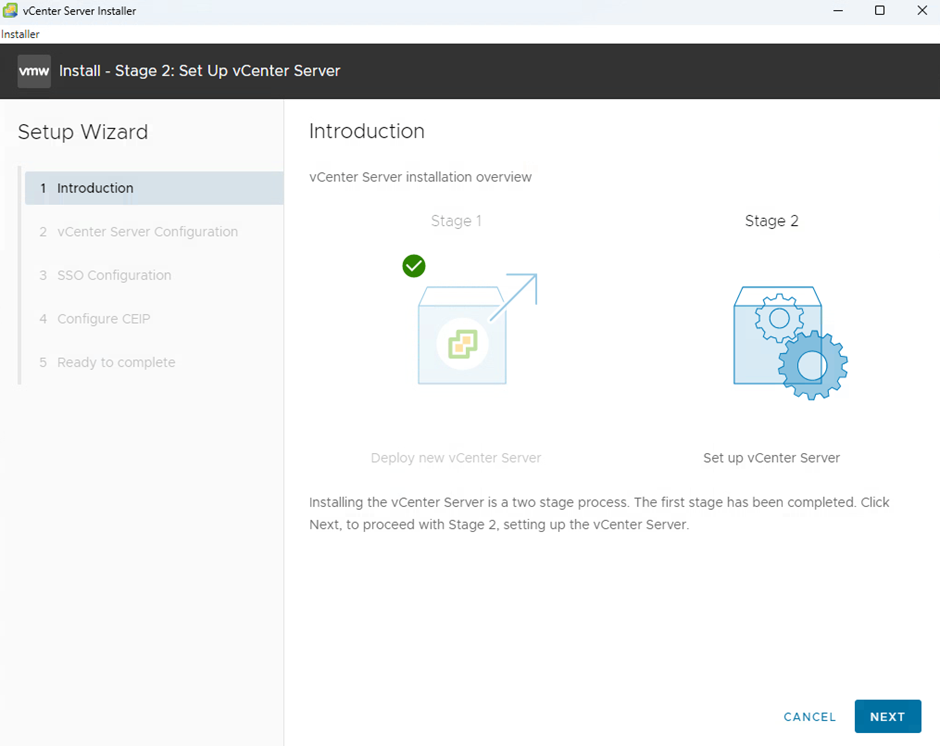The image size is (940, 746).
Task: Select the SSO Configuration step
Action: (114, 275)
